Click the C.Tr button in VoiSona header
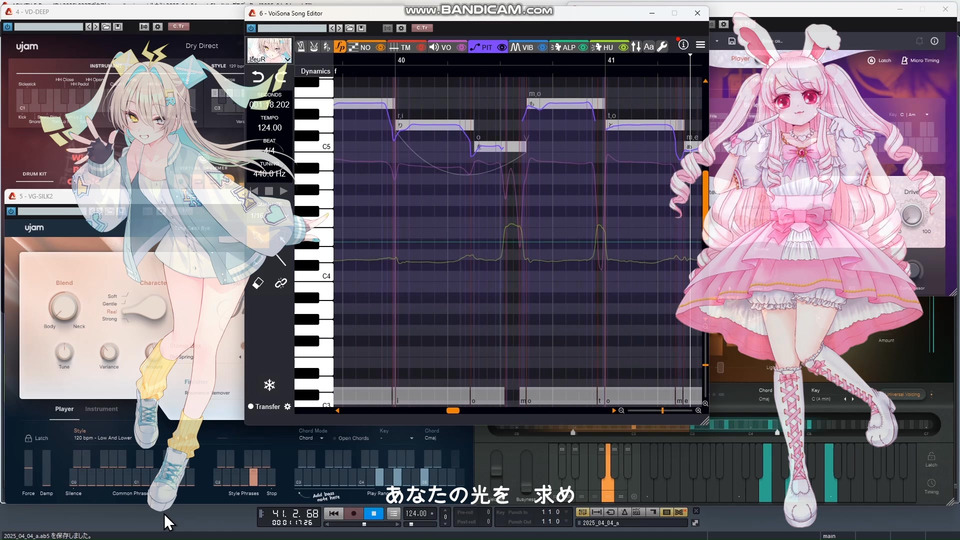 [422, 28]
